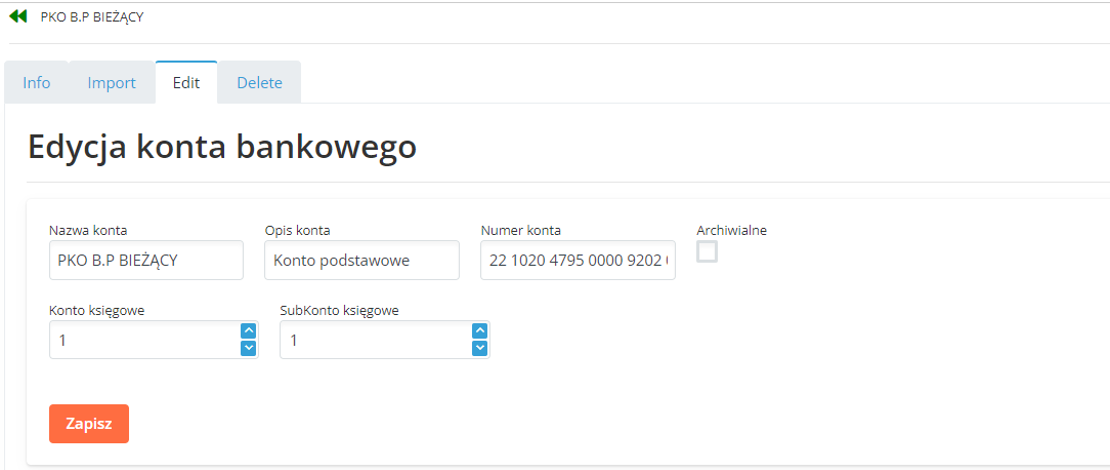The image size is (1110, 470).
Task: Click the Archiwialne label text
Action: 731,230
